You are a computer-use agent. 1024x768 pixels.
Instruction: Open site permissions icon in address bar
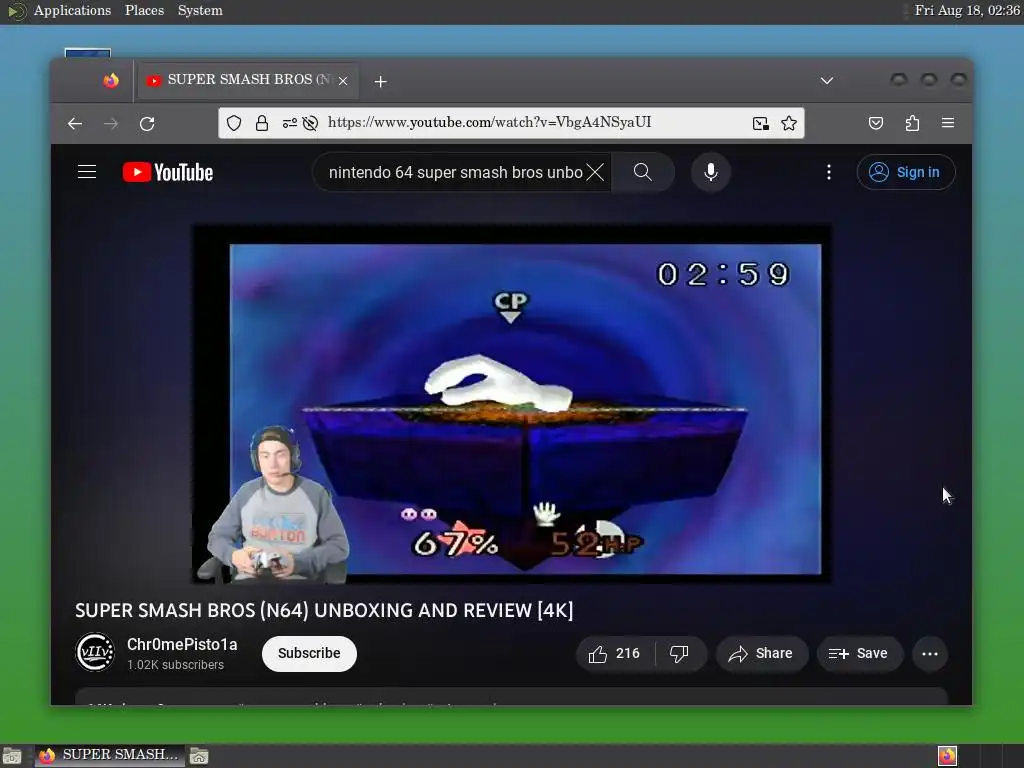point(289,123)
